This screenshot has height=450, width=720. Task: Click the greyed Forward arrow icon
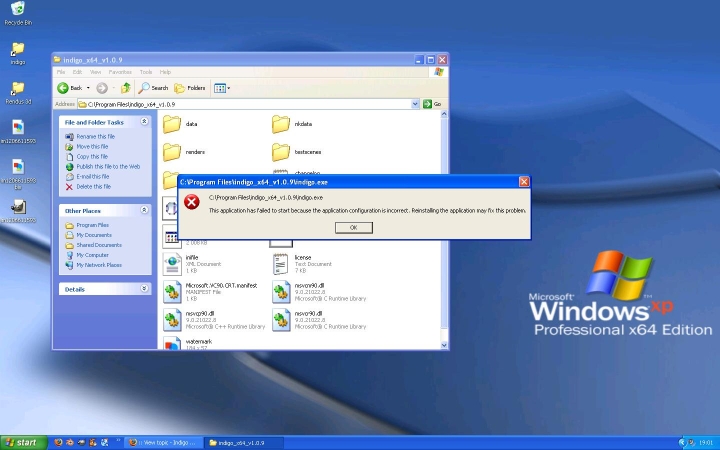(102, 88)
